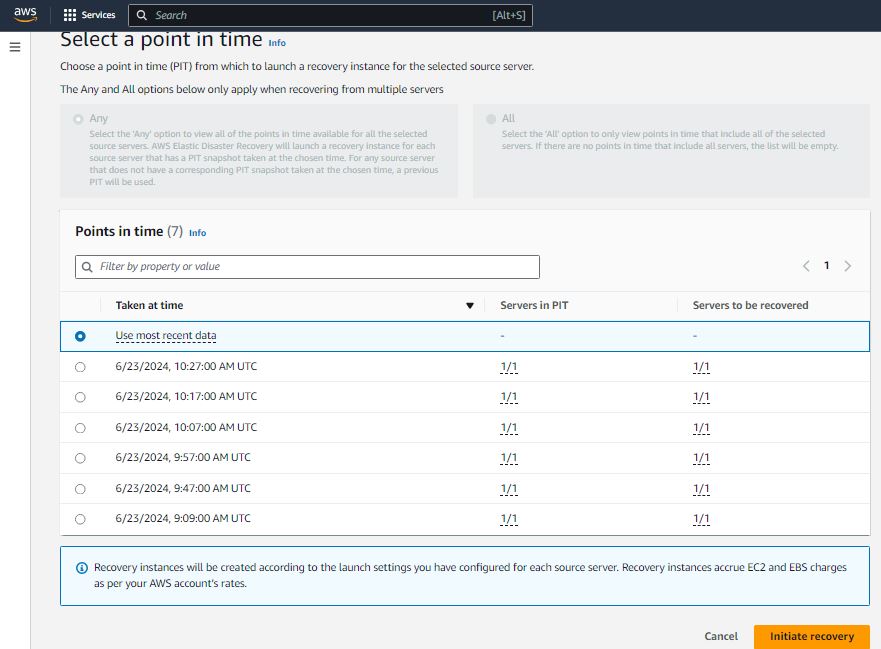This screenshot has height=649, width=881.
Task: Click the AWS top Search bar
Action: pyautogui.click(x=330, y=15)
